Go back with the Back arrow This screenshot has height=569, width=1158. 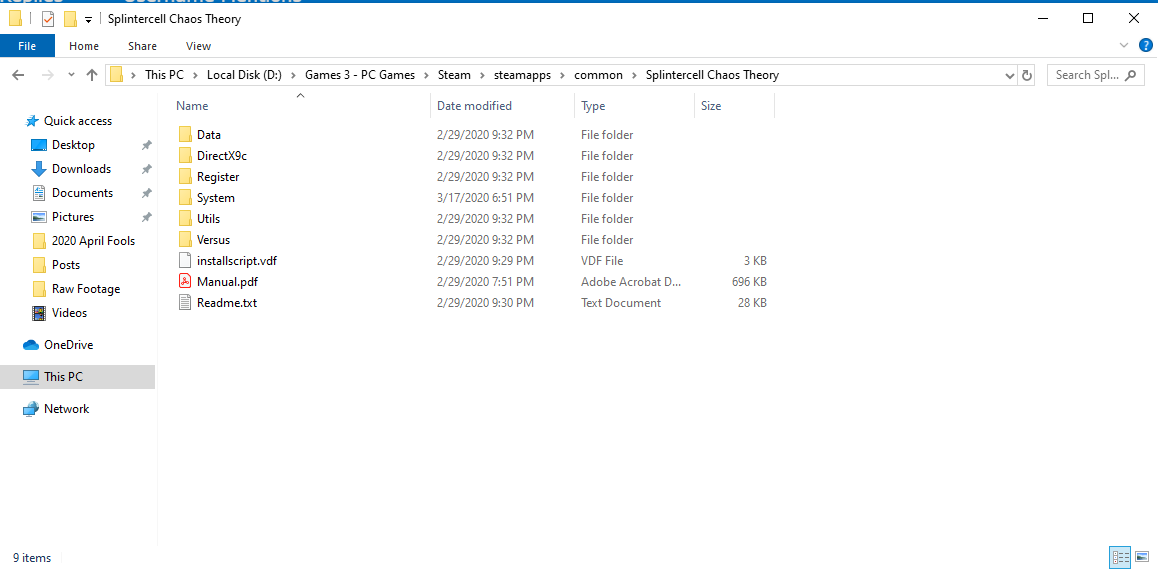[x=19, y=75]
